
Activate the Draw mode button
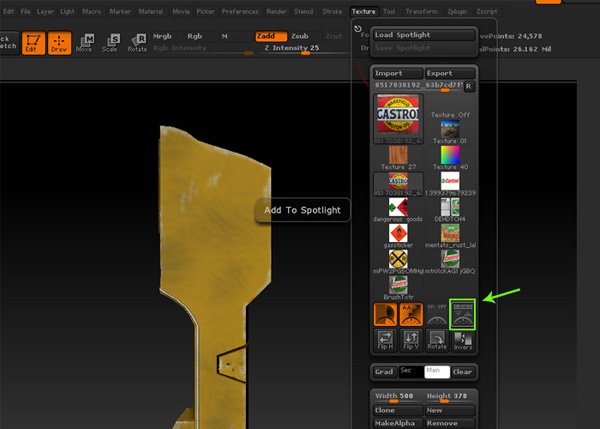[x=59, y=43]
